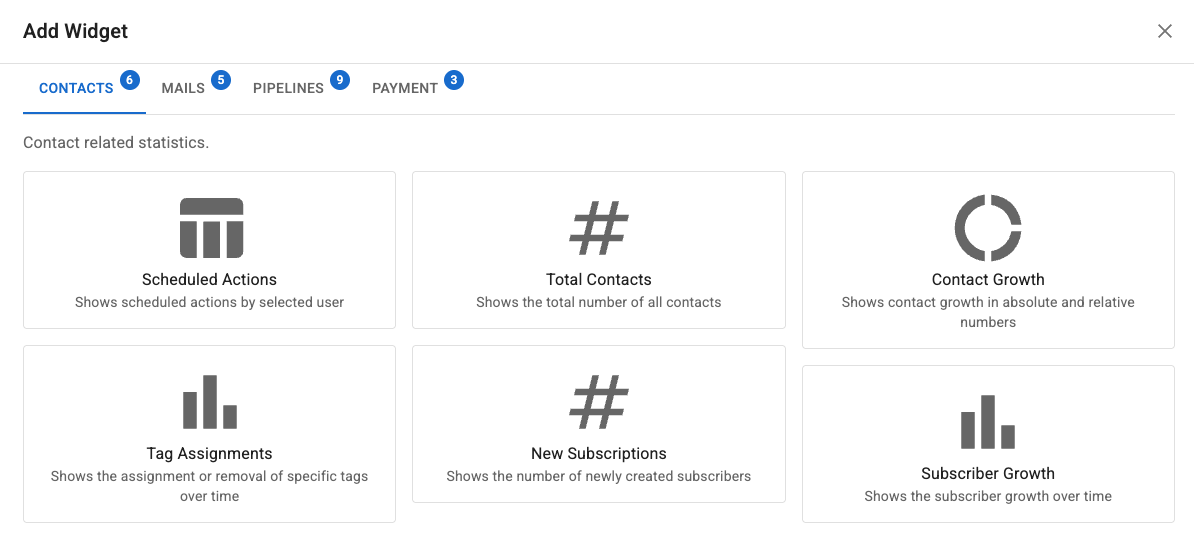Click the Scheduled Actions table icon
Screen dimensions: 1194x547
(211, 228)
